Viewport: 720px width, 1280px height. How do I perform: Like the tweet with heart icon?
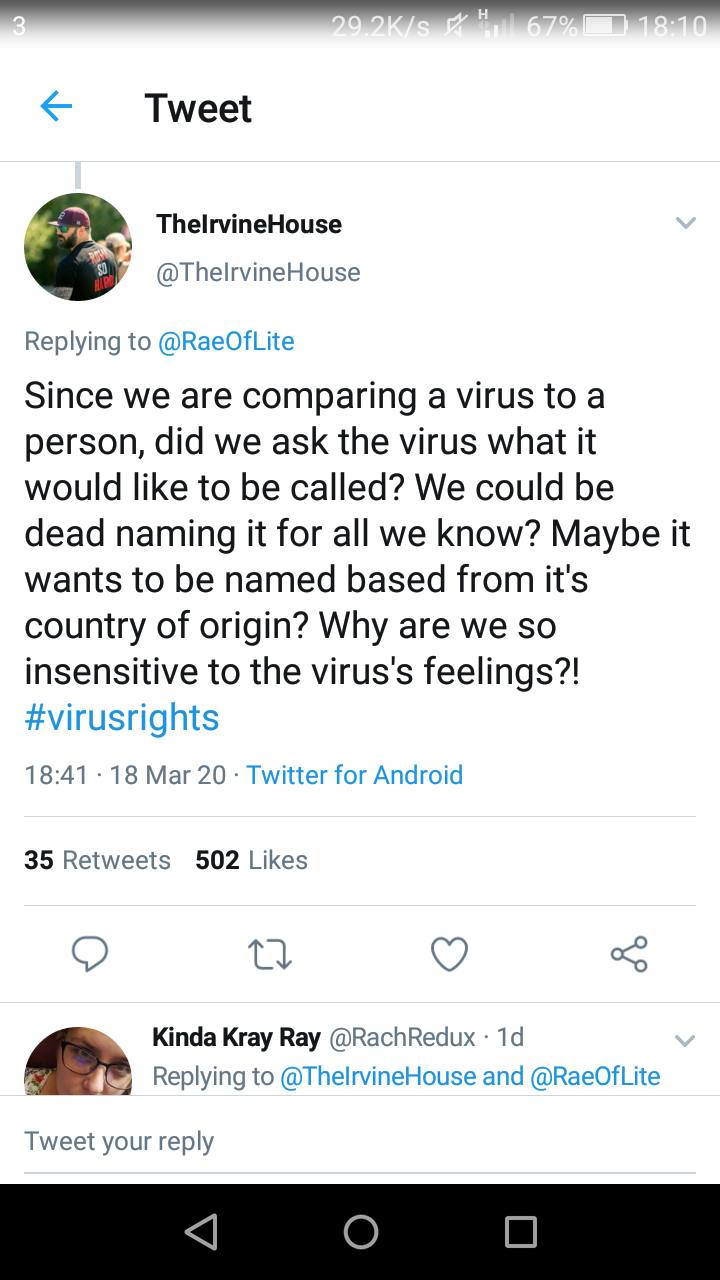point(449,955)
